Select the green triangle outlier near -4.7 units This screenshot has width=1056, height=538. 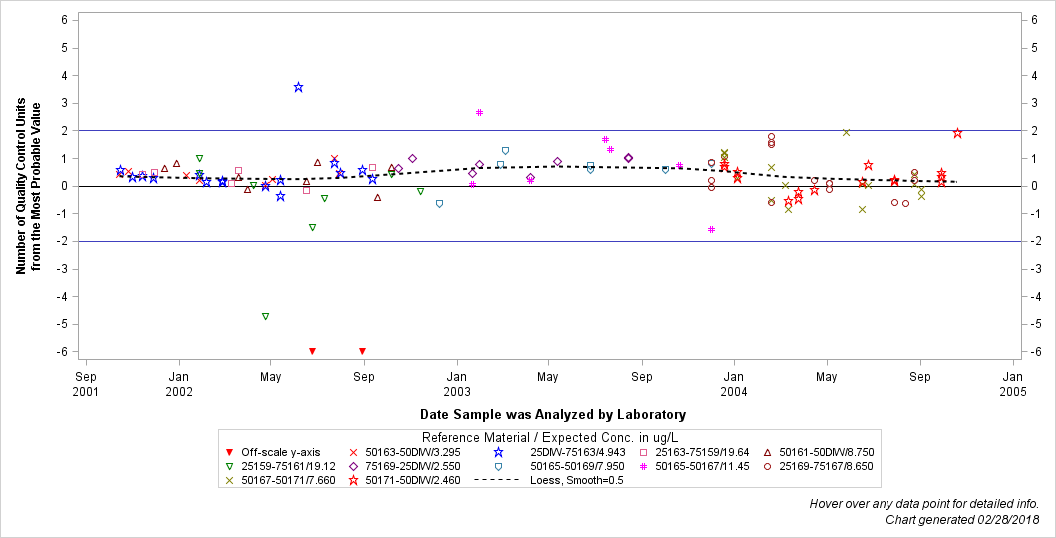pyautogui.click(x=265, y=316)
